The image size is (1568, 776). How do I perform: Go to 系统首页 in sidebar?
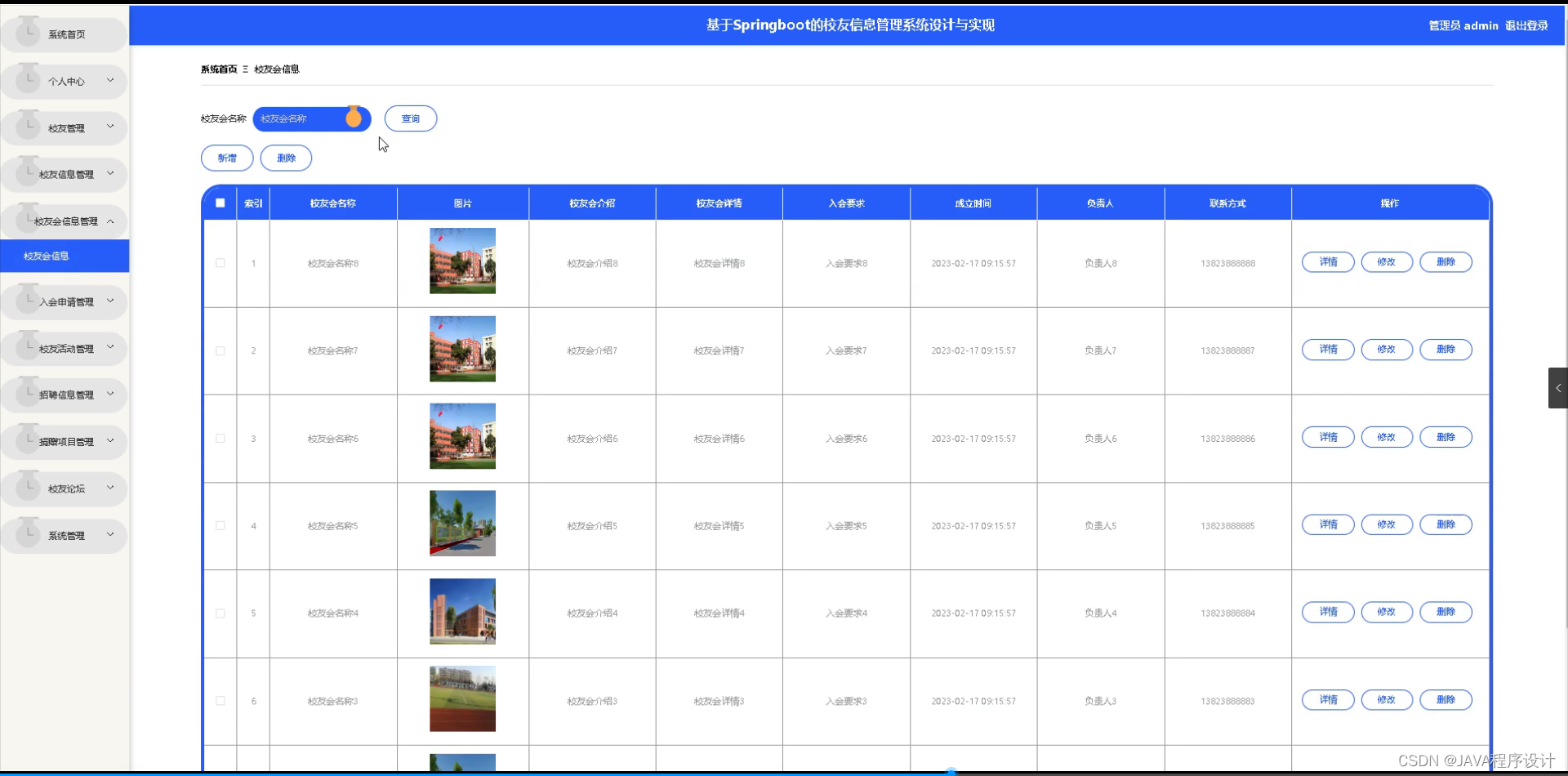coord(65,34)
